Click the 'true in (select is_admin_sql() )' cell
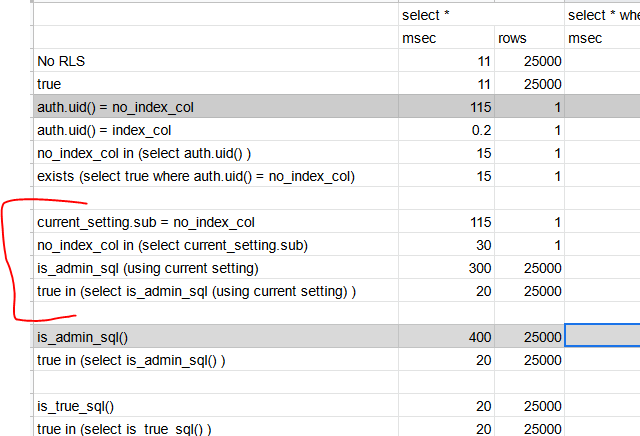The image size is (640, 436). pos(216,360)
